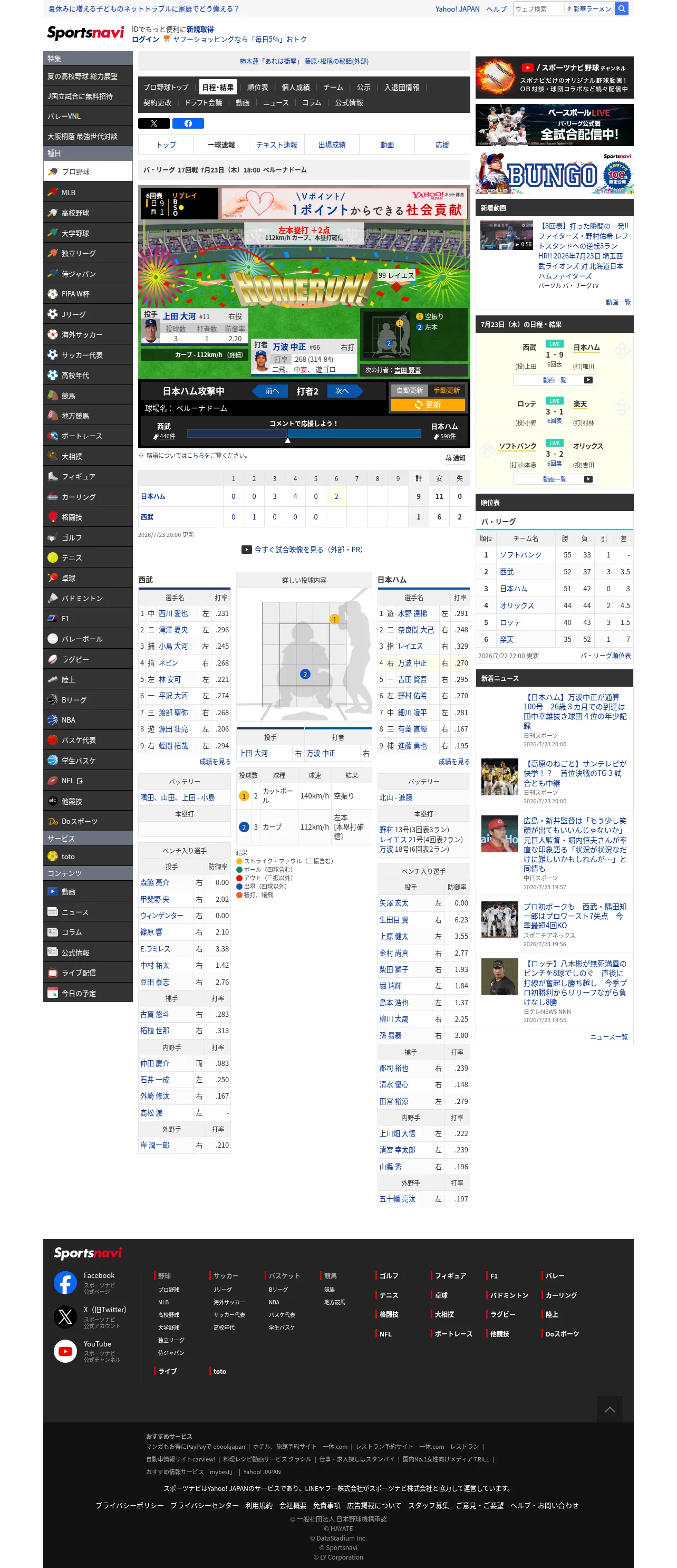Image resolution: width=677 pixels, height=1568 pixels.
Task: Expand 西武 batting stats via 成績を見る
Action: (x=215, y=762)
